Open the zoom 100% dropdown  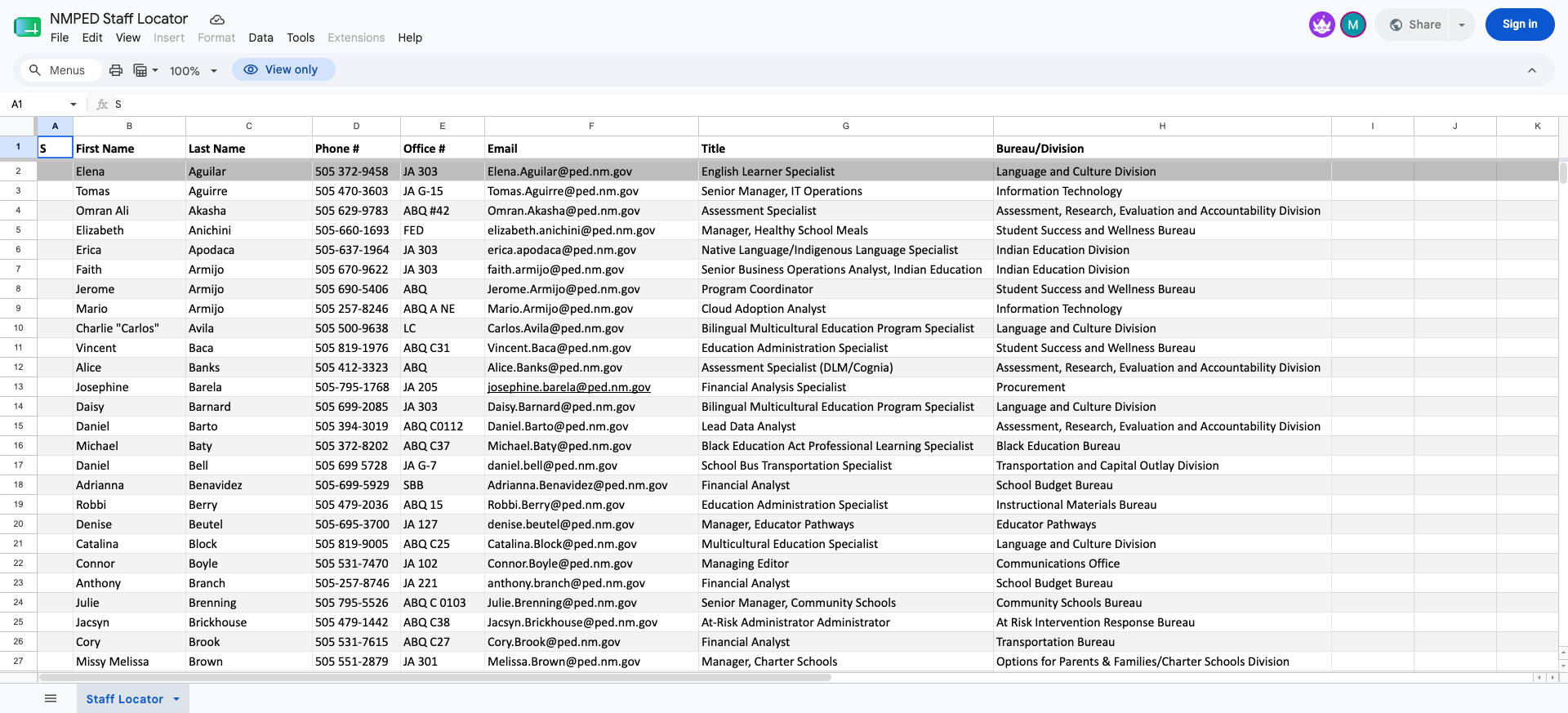[194, 71]
